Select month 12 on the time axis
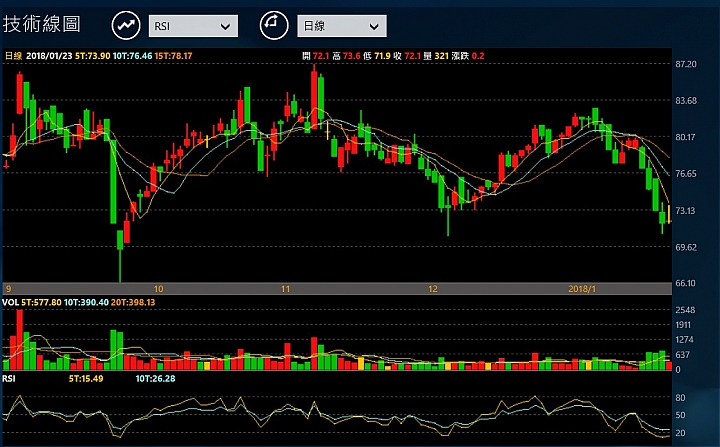The width and height of the screenshot is (720, 447). 433,289
